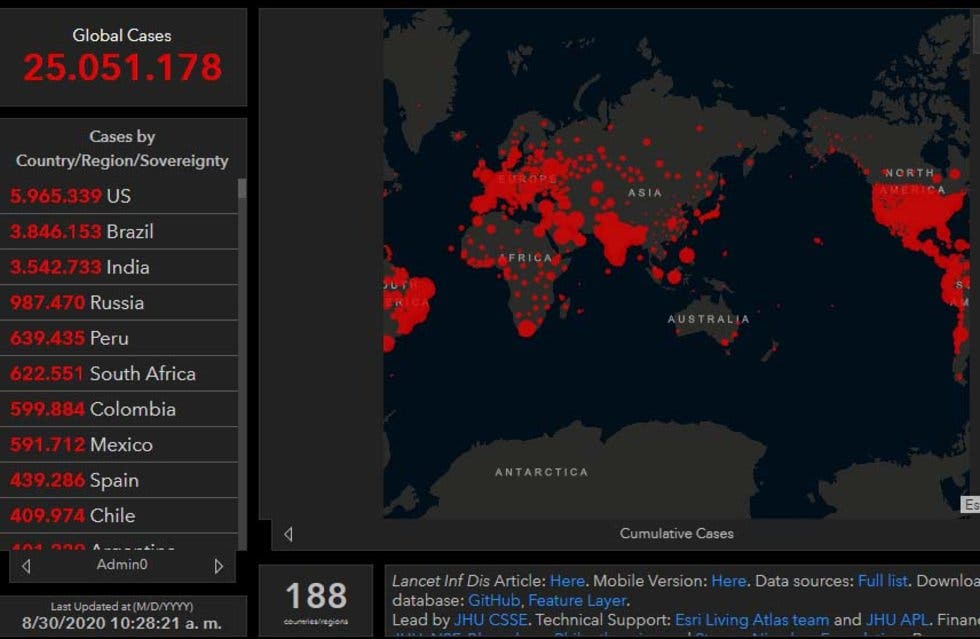This screenshot has width=980, height=639.
Task: Open the Feature Layer link
Action: coord(577,600)
